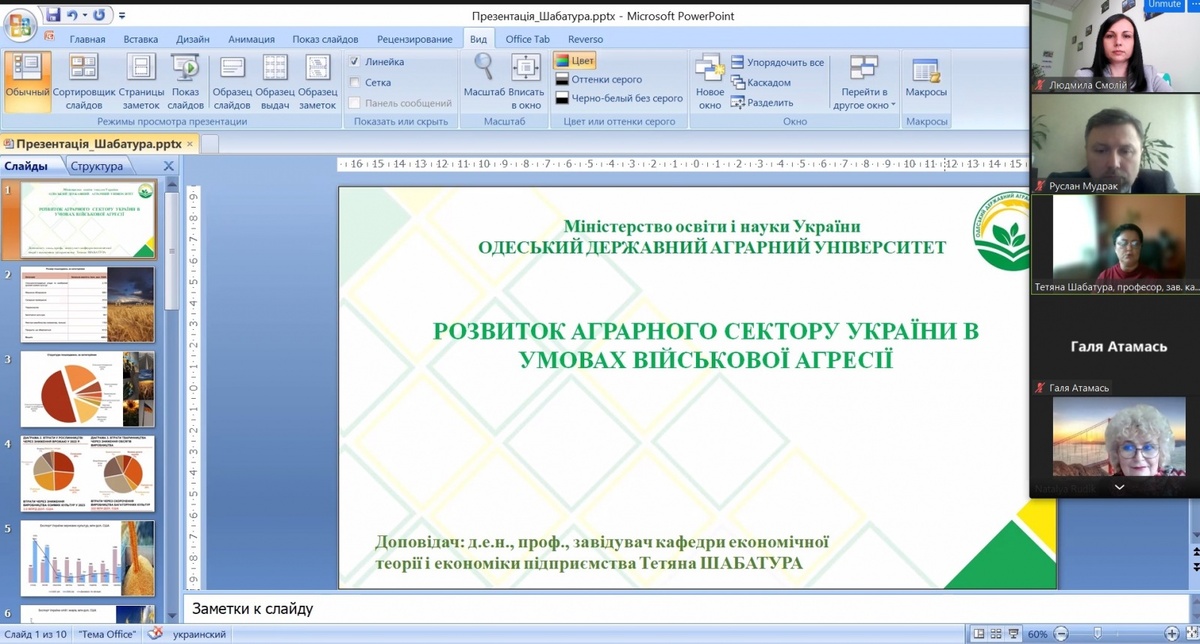Open Образец слайдов master view
This screenshot has height=644, width=1200.
pyautogui.click(x=232, y=82)
